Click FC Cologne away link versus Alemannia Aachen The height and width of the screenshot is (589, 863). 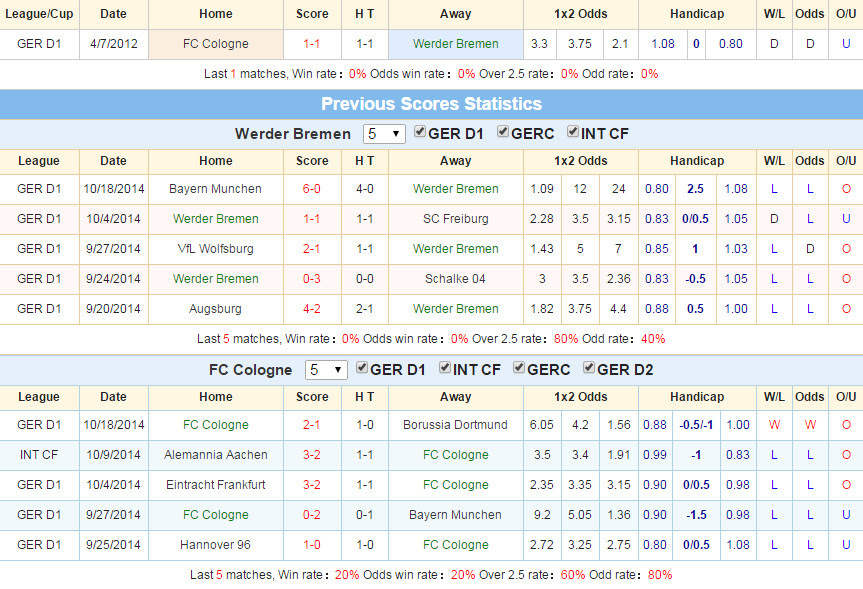[456, 455]
